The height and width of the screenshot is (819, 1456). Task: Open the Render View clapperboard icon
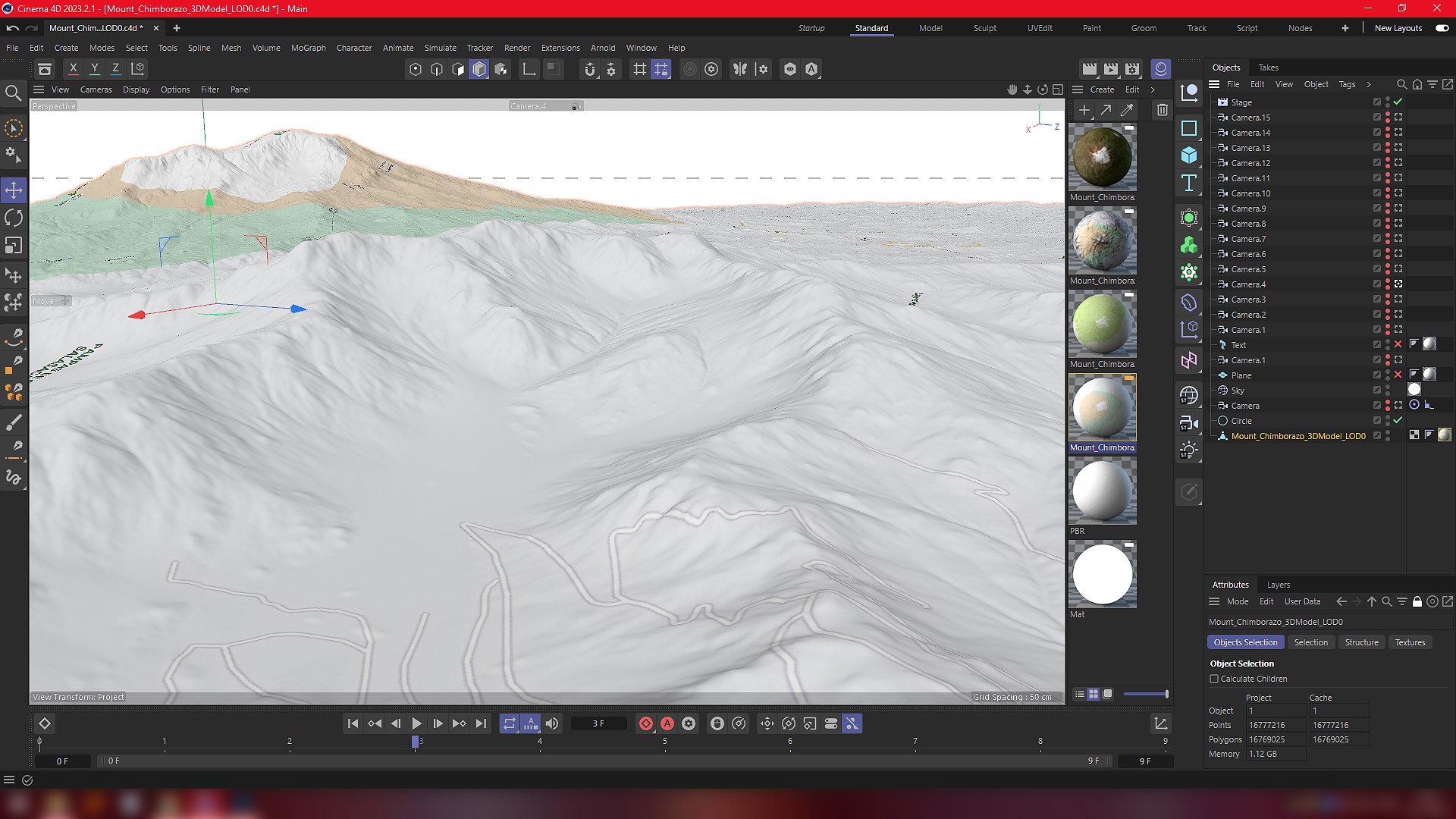point(1090,69)
